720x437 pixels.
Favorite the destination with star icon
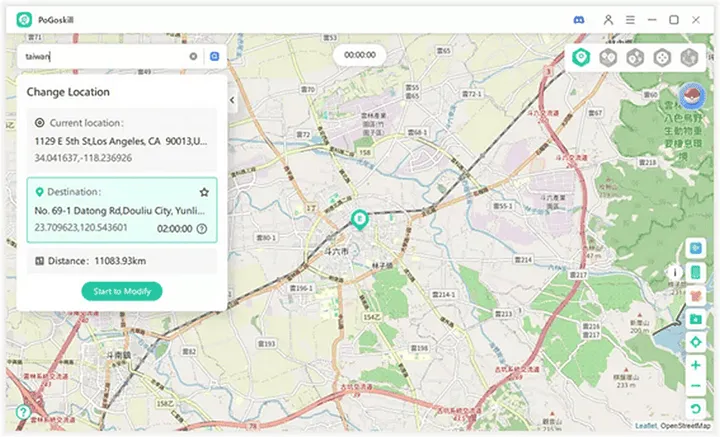204,191
